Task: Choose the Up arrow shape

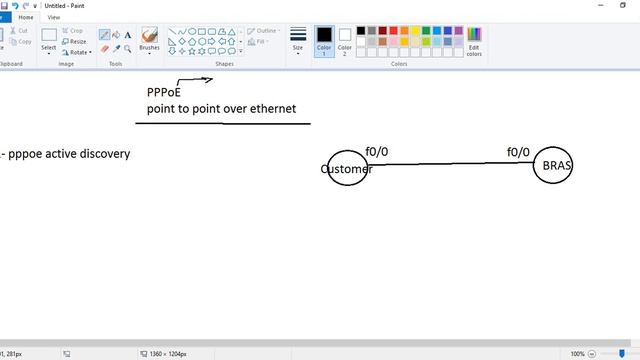Action: coord(231,42)
